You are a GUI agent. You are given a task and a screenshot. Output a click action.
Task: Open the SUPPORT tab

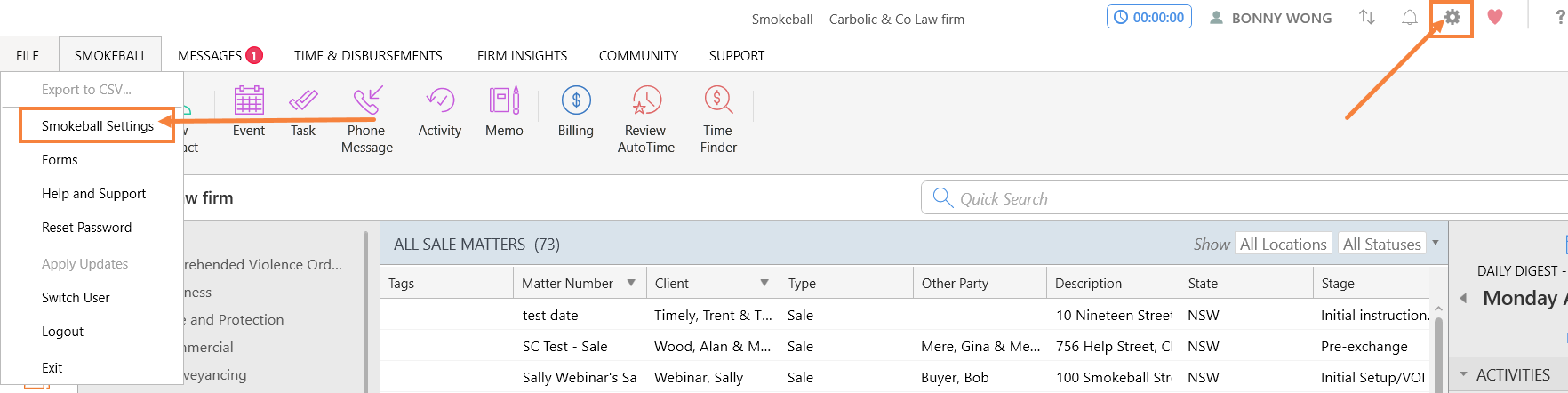pos(737,55)
